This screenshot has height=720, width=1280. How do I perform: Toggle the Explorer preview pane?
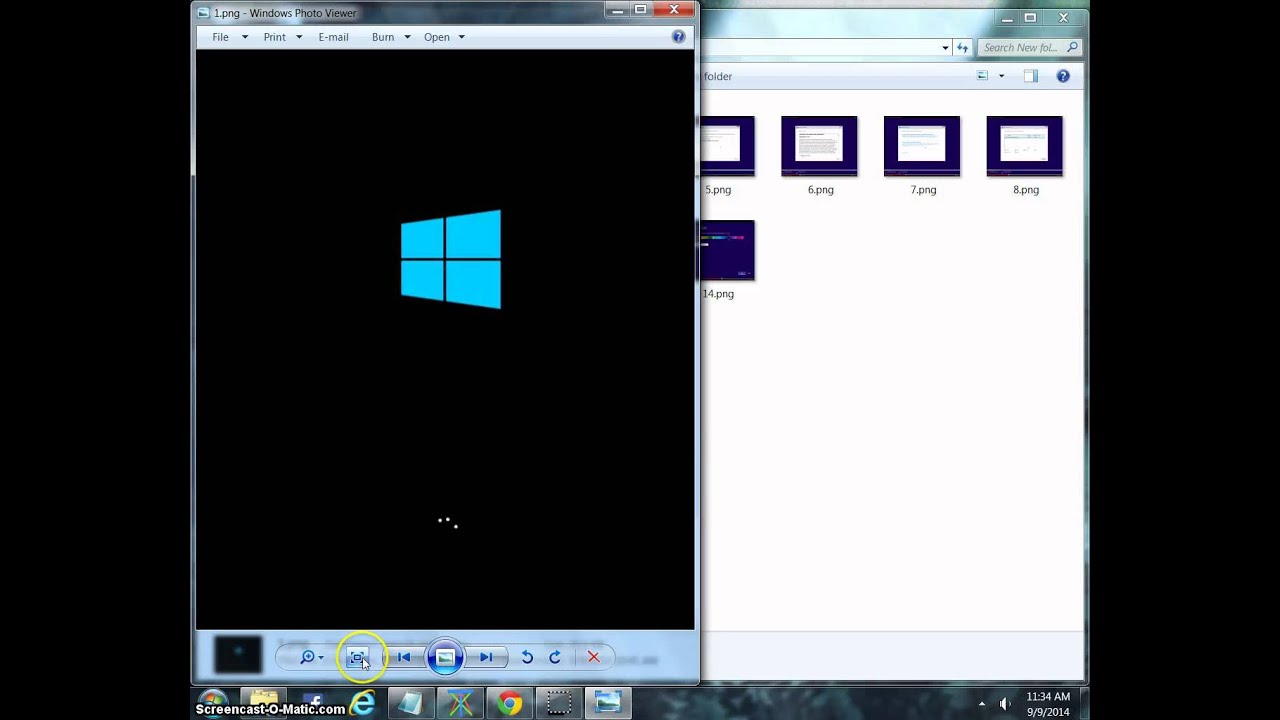(1030, 76)
